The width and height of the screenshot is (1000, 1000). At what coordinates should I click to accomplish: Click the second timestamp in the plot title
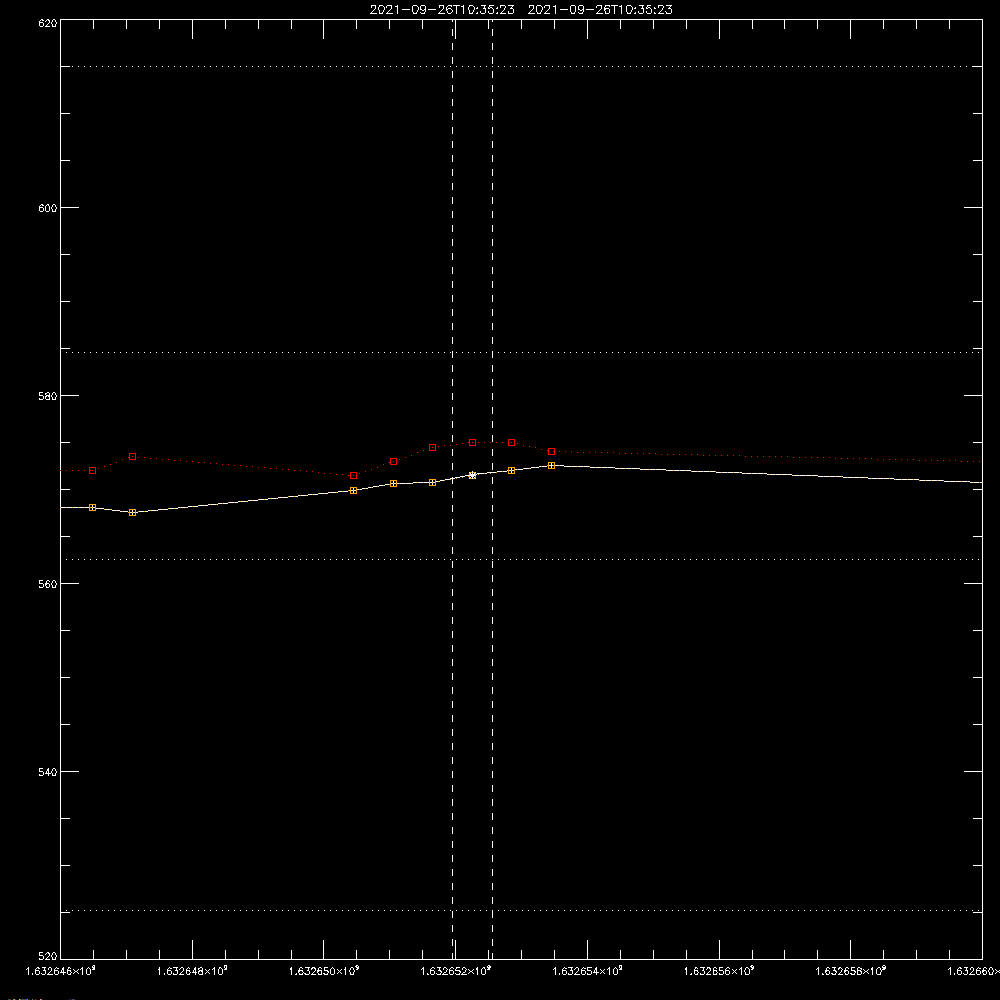click(x=600, y=10)
